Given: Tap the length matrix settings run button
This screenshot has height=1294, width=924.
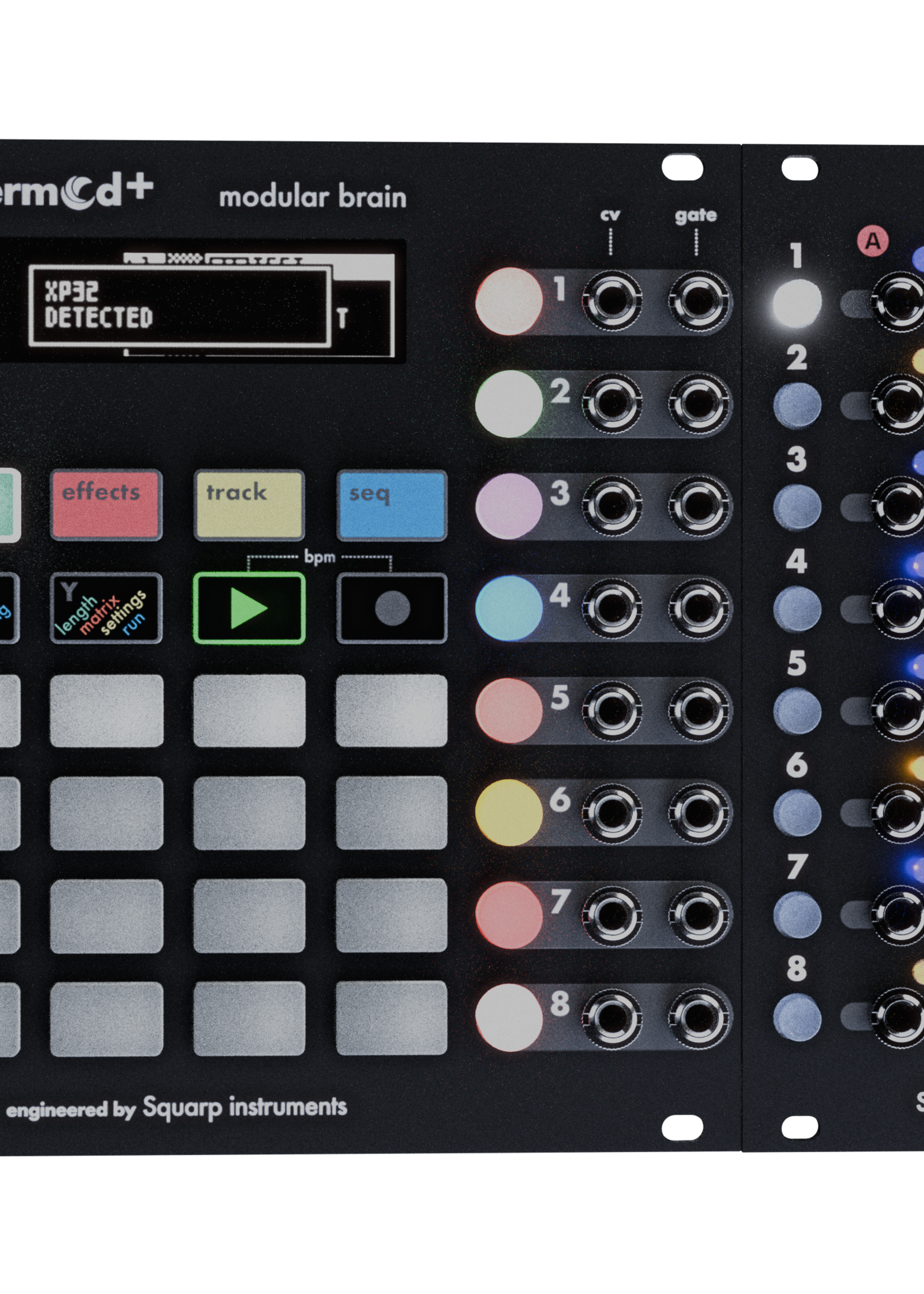Looking at the screenshot, I should [x=106, y=608].
